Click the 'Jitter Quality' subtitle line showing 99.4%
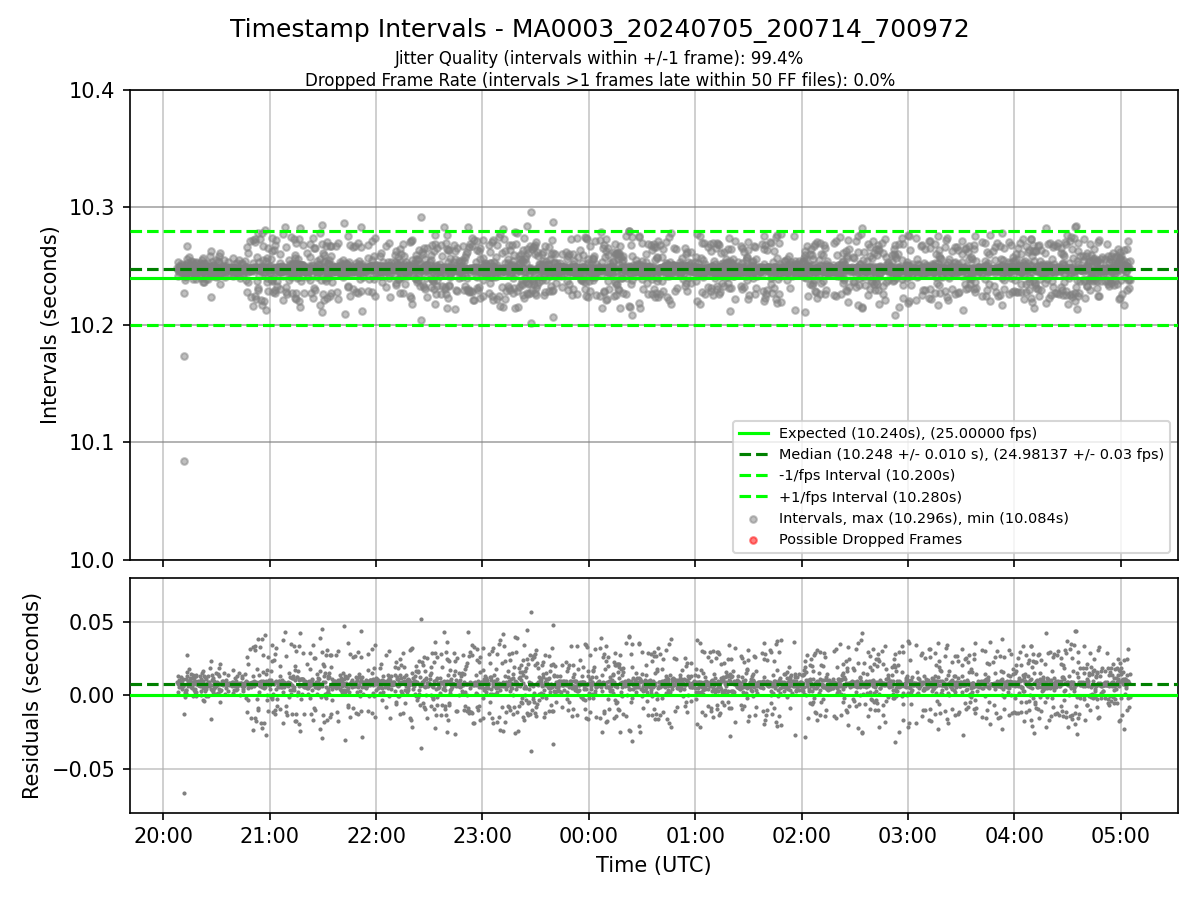Viewport: 1200px width, 900px height. click(599, 59)
